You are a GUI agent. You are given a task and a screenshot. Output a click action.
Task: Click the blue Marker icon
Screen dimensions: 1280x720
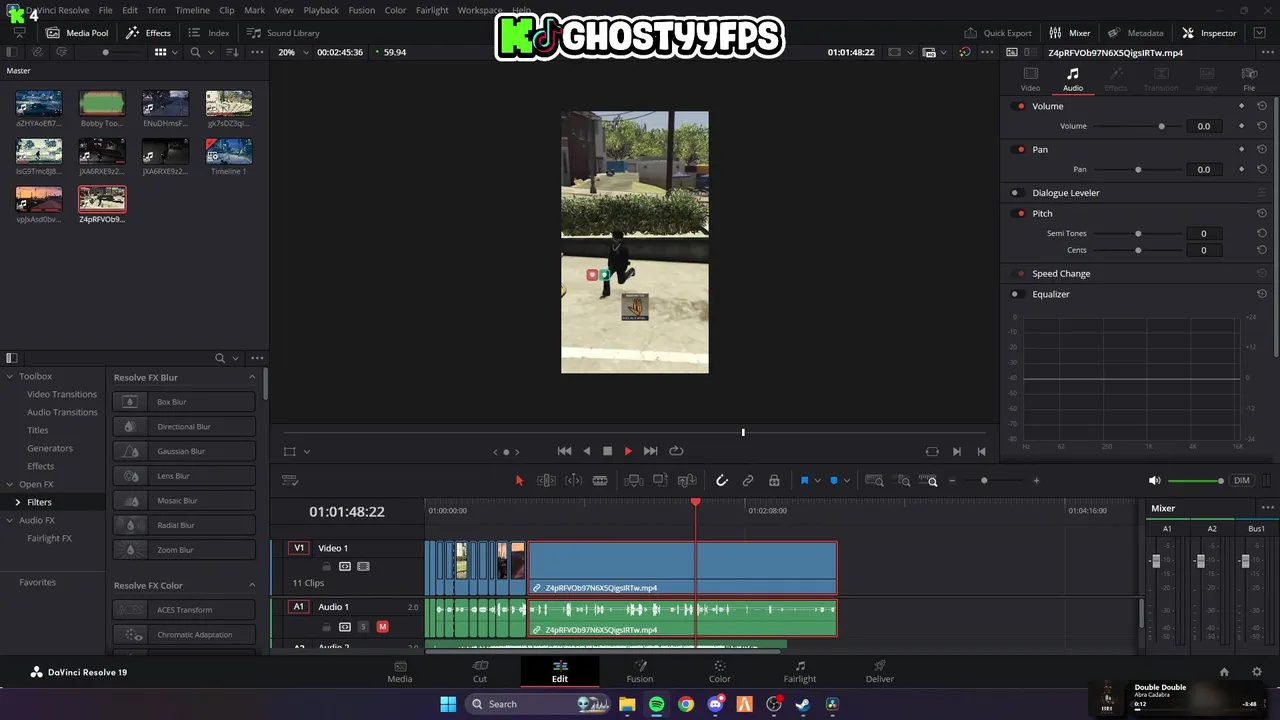coord(834,481)
